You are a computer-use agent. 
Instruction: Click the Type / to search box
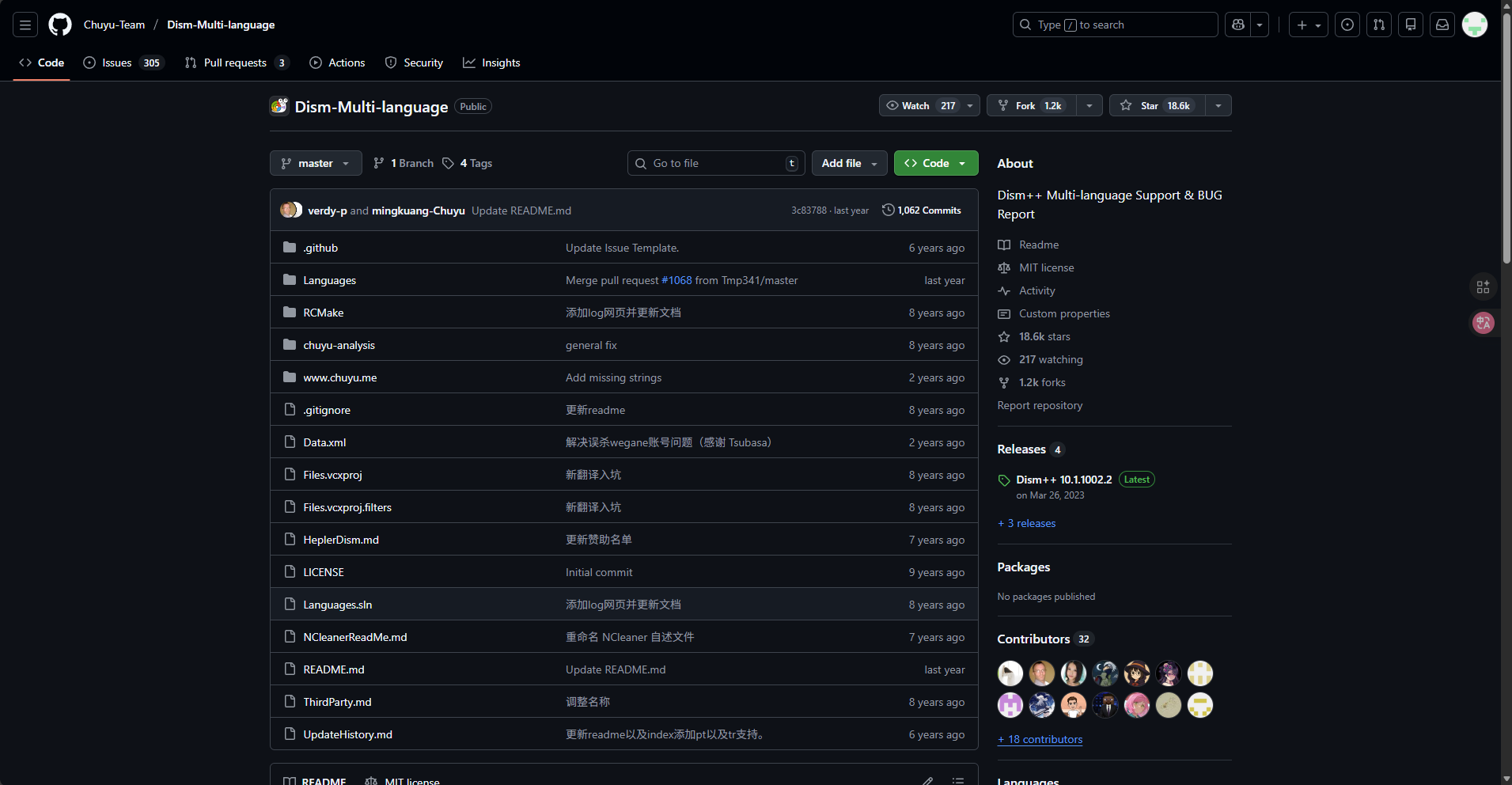1116,25
